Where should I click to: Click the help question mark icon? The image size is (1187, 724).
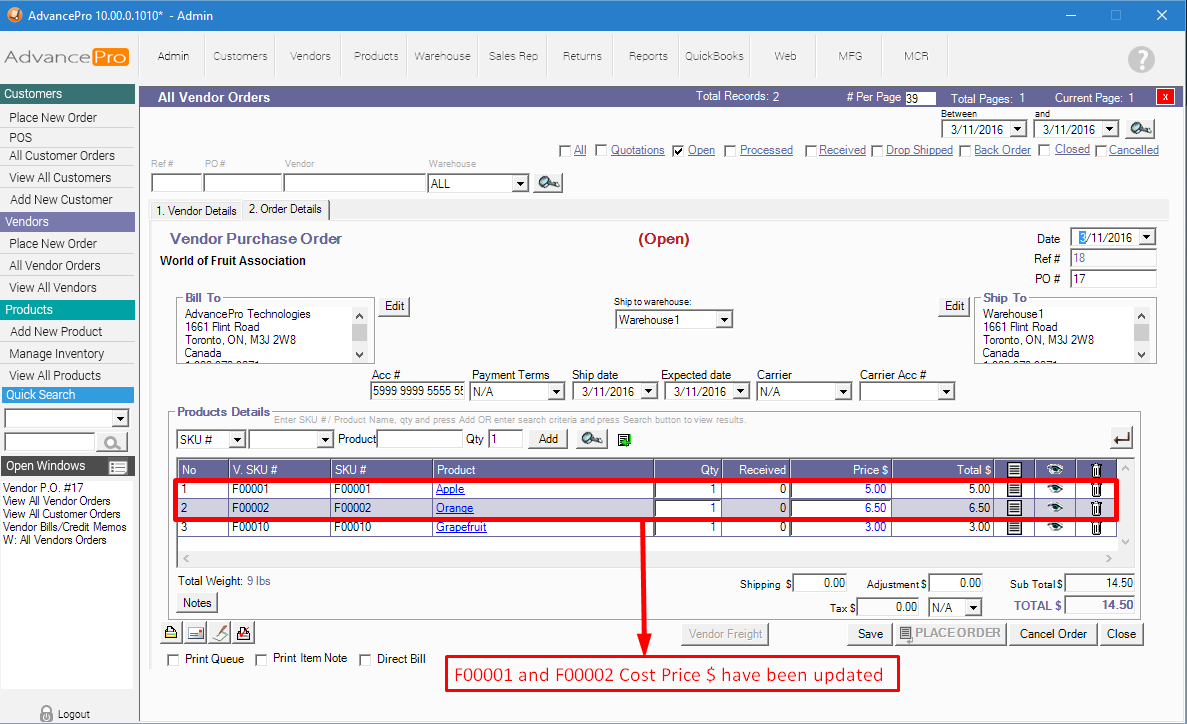click(x=1140, y=59)
